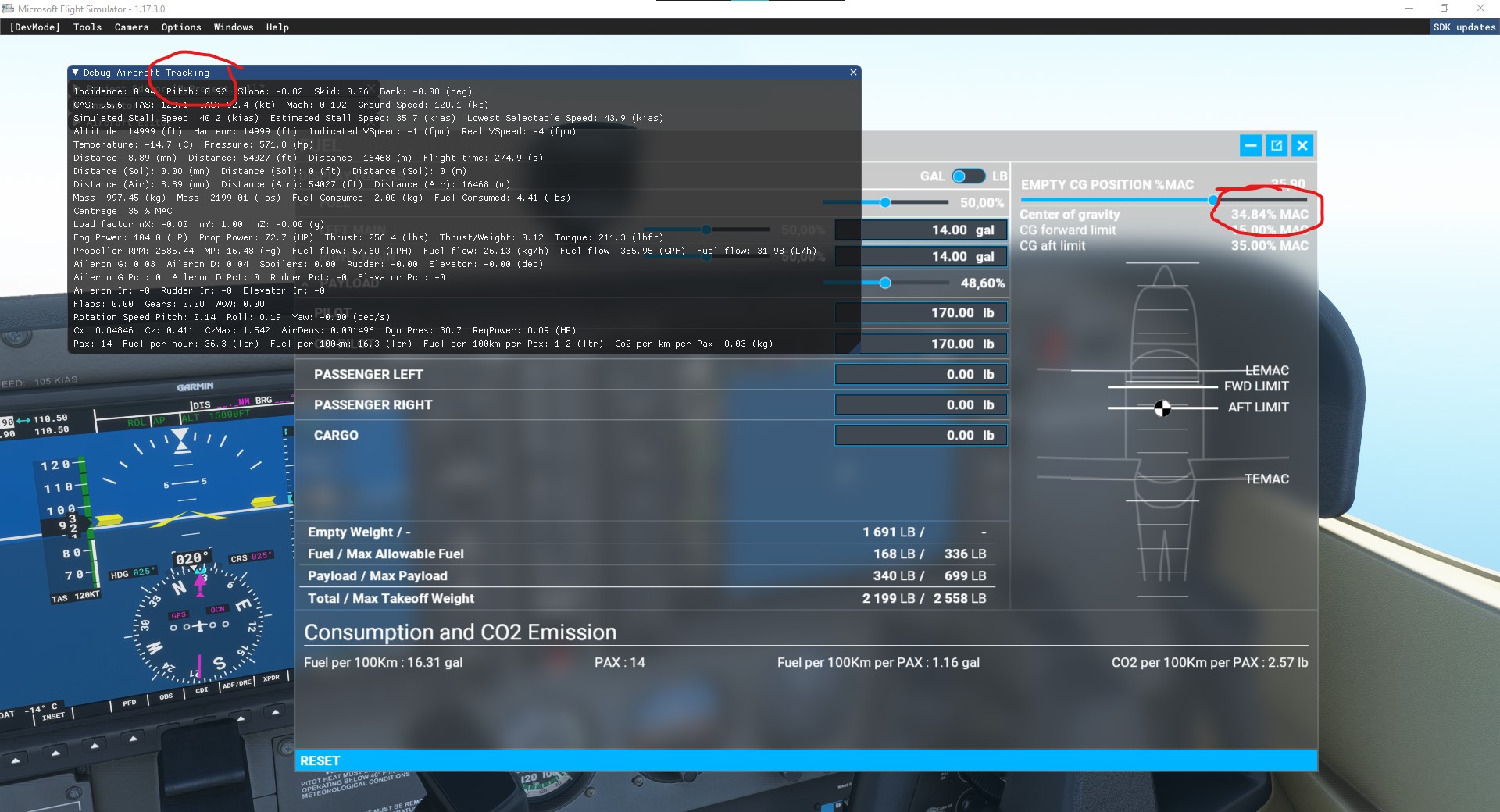Select the Empty Weight row text
Image resolution: width=1500 pixels, height=812 pixels.
[x=359, y=532]
